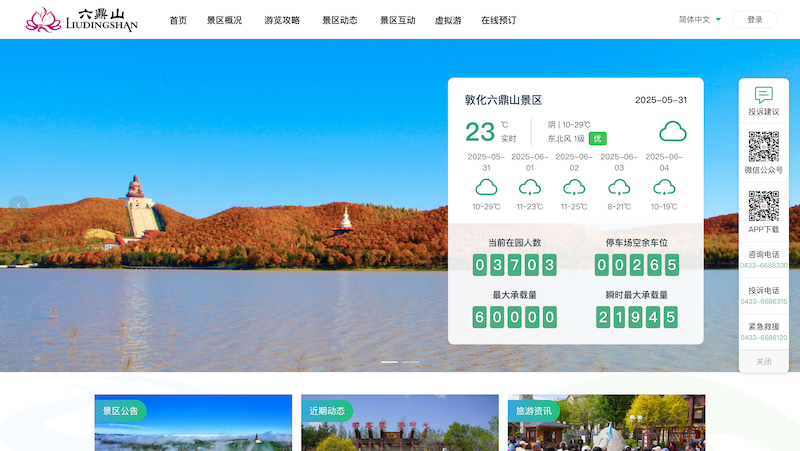Screen dimensions: 800x451
Task: Click the 最大承载量 counter 60000
Action: point(514,317)
